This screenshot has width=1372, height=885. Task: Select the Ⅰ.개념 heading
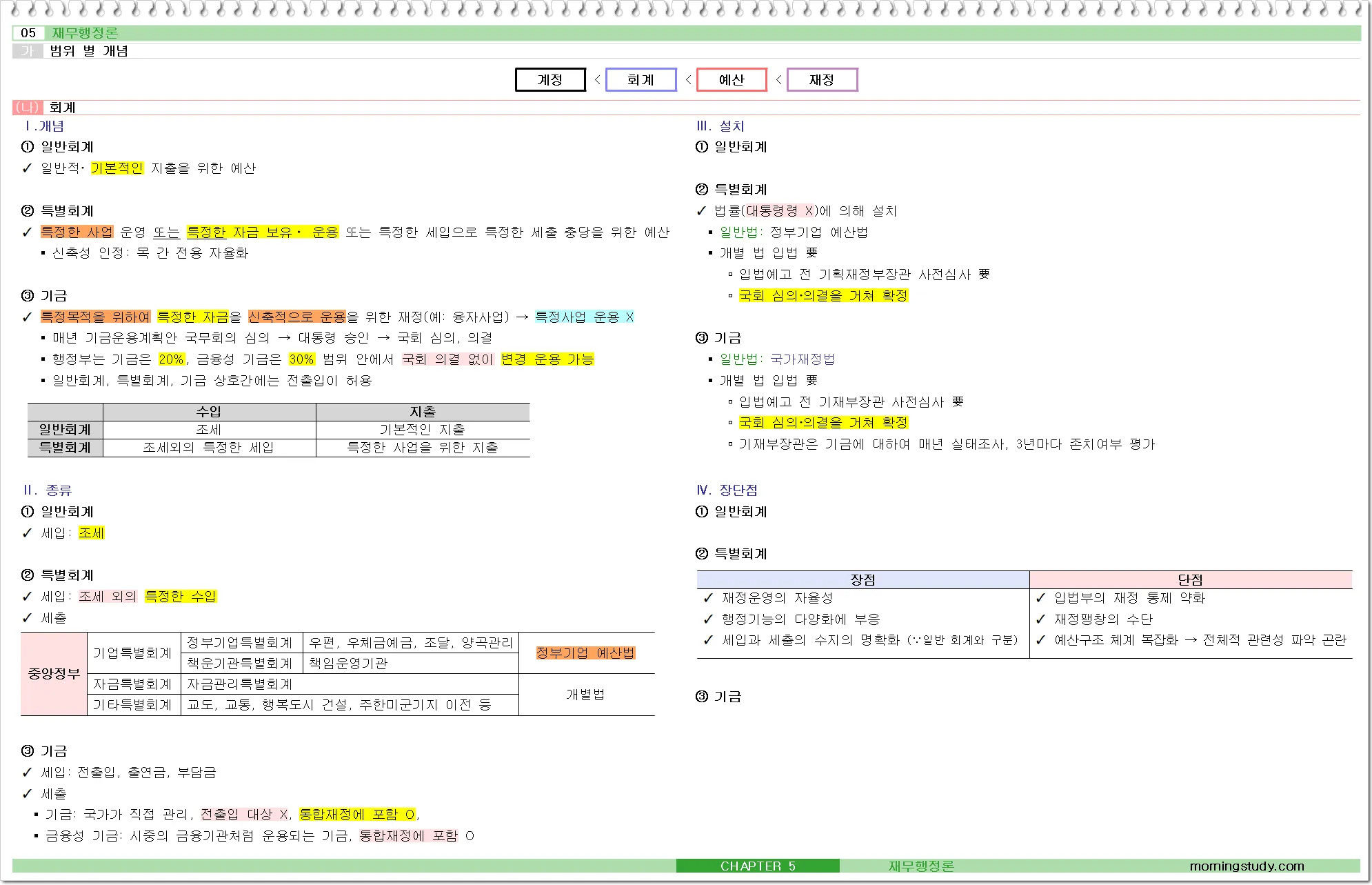coord(43,126)
